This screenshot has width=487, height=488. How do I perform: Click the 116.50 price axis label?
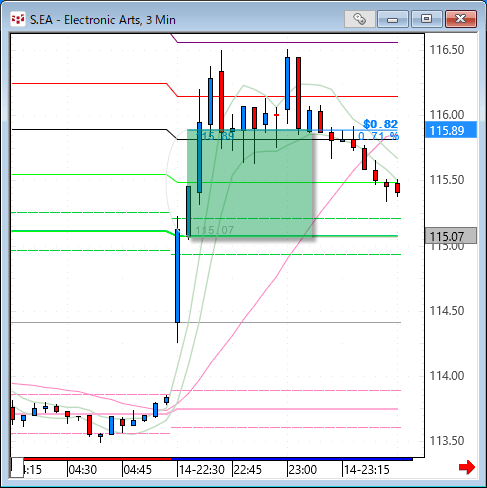(447, 50)
